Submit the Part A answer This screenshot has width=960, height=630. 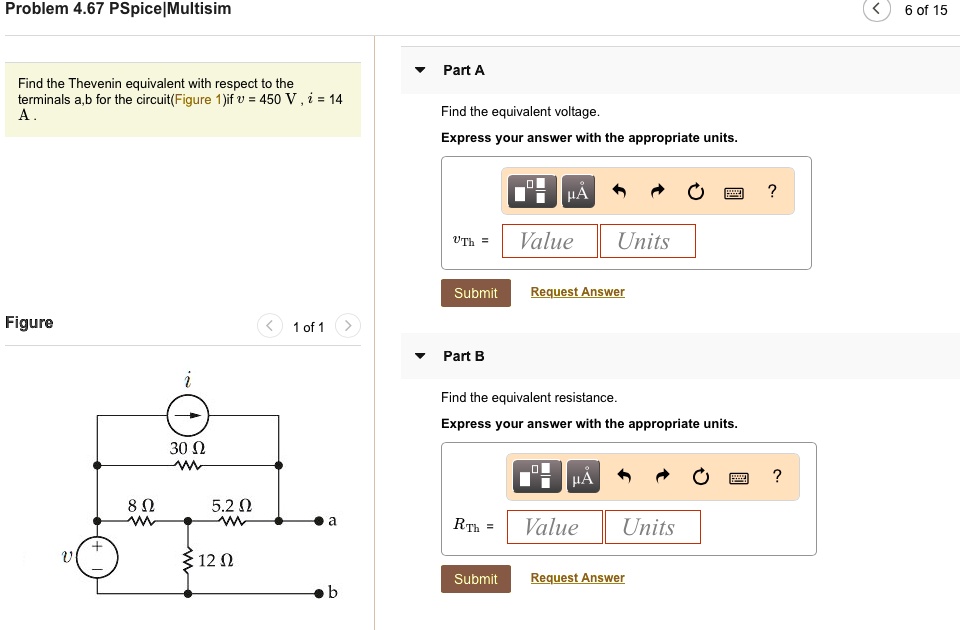click(476, 292)
